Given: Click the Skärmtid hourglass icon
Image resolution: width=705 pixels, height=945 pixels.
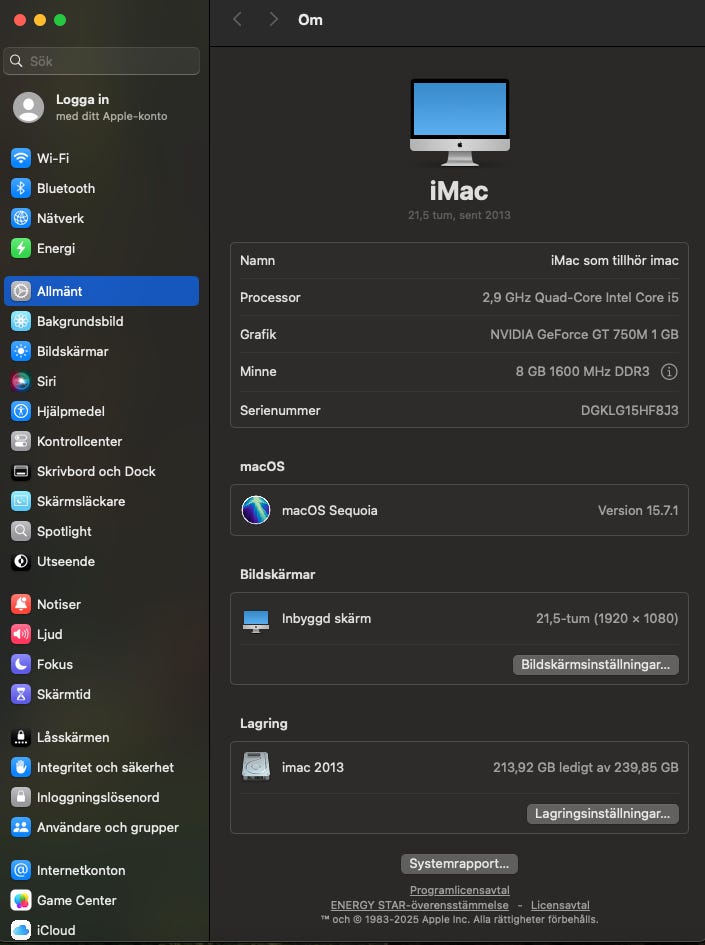Looking at the screenshot, I should coord(21,694).
